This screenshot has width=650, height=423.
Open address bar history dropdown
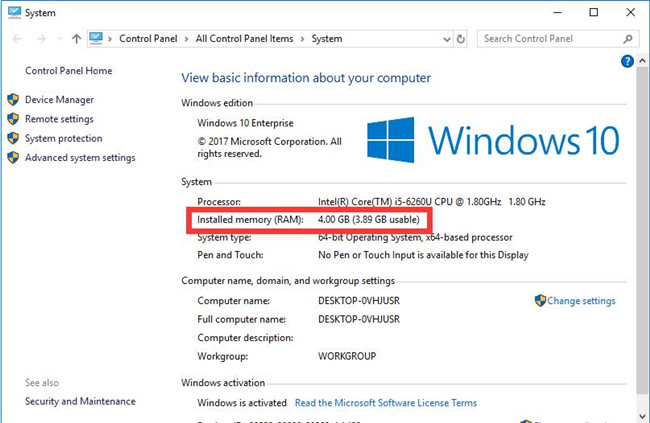tap(446, 39)
